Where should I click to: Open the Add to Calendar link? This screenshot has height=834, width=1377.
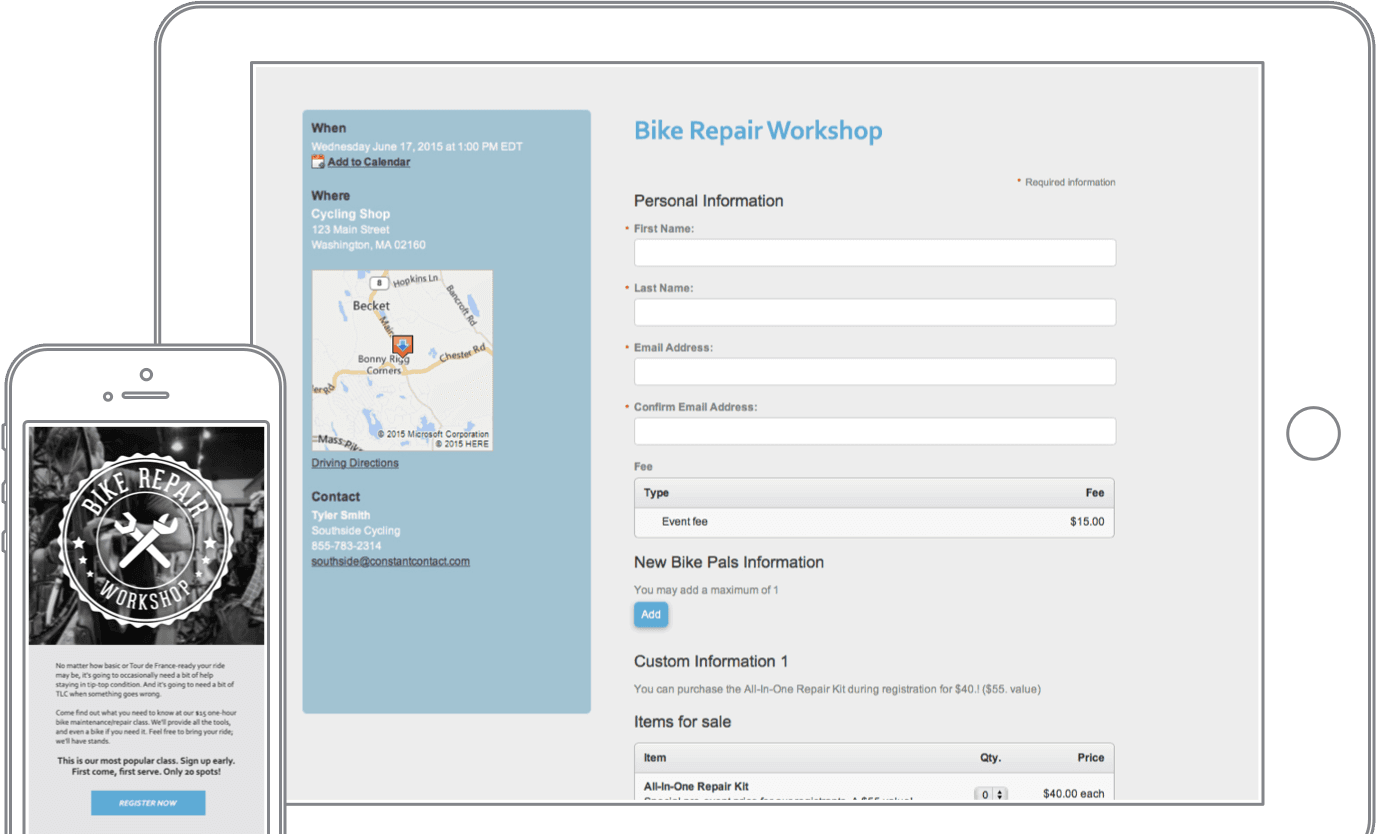(369, 162)
